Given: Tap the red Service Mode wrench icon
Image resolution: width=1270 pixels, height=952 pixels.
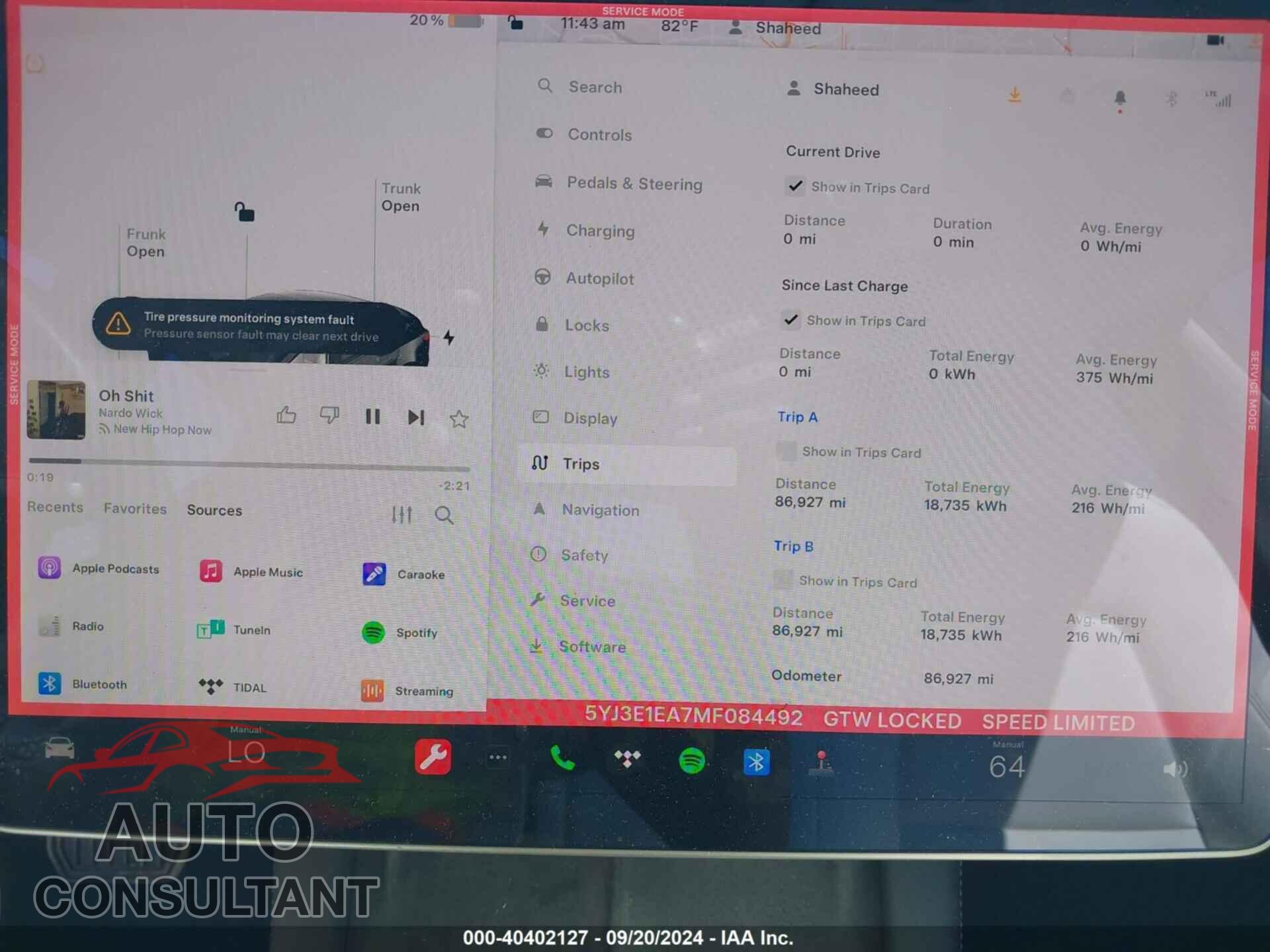Looking at the screenshot, I should tap(433, 757).
